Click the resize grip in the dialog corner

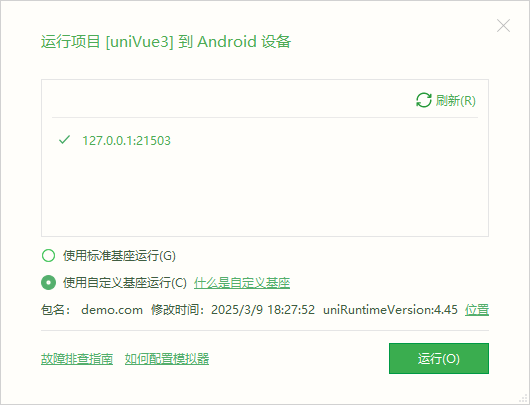(x=524, y=399)
